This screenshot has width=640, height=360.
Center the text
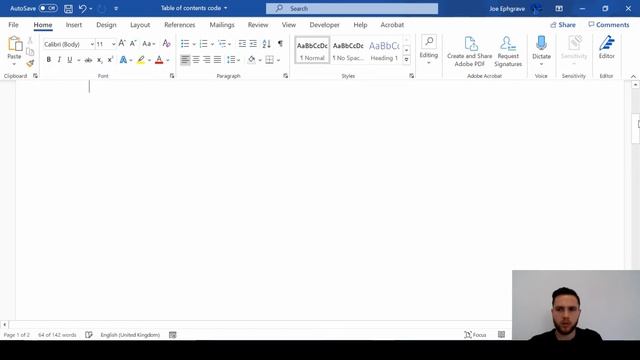tap(196, 60)
